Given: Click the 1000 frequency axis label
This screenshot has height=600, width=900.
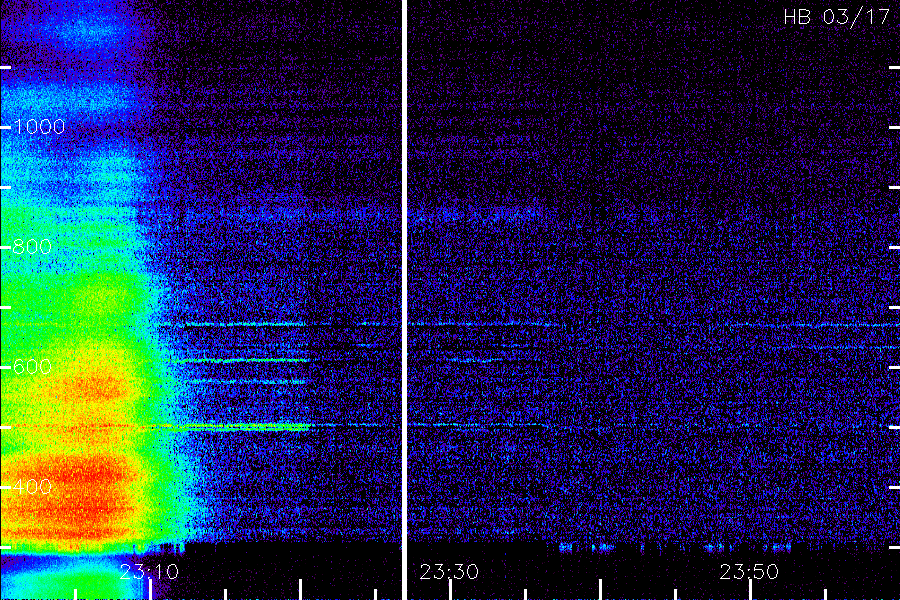Looking at the screenshot, I should coord(39,127).
